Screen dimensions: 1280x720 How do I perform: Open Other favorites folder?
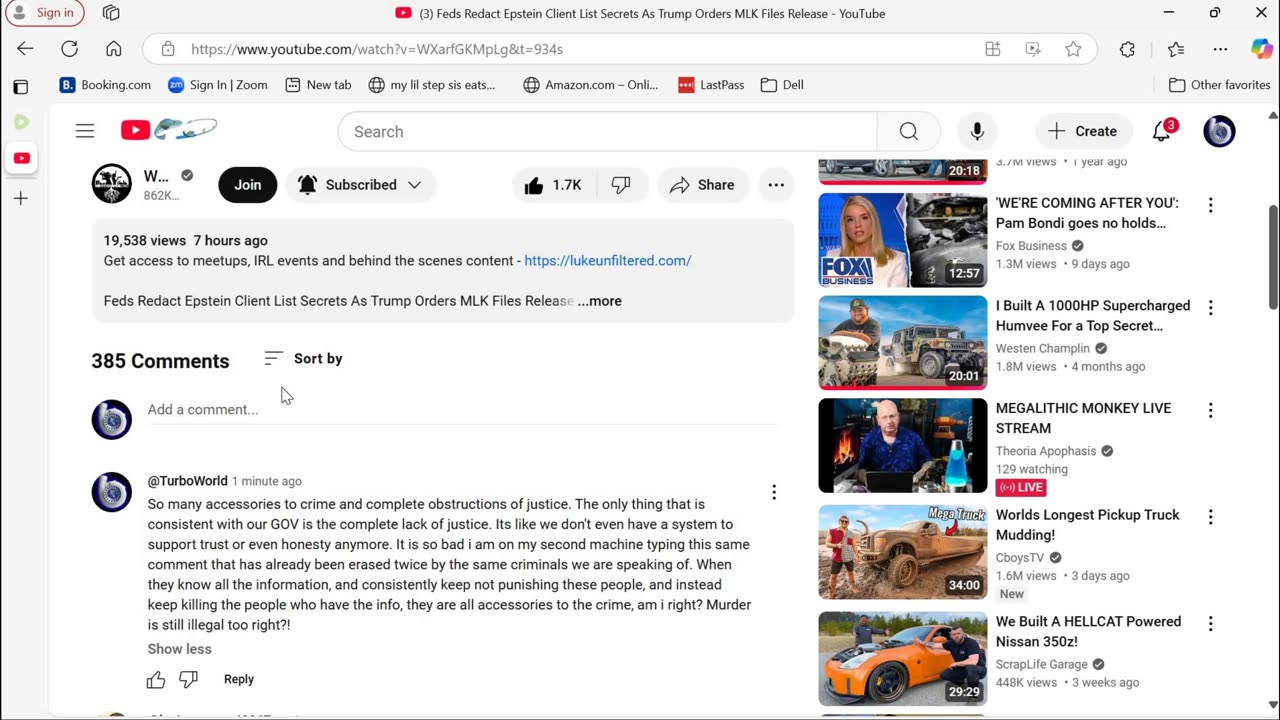point(1219,85)
